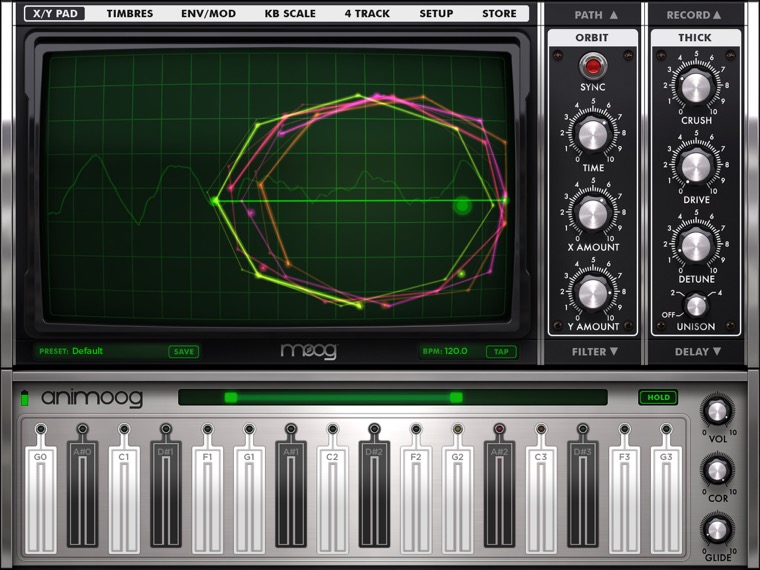Play the A#1 black key
This screenshot has width=760, height=570.
(291, 494)
